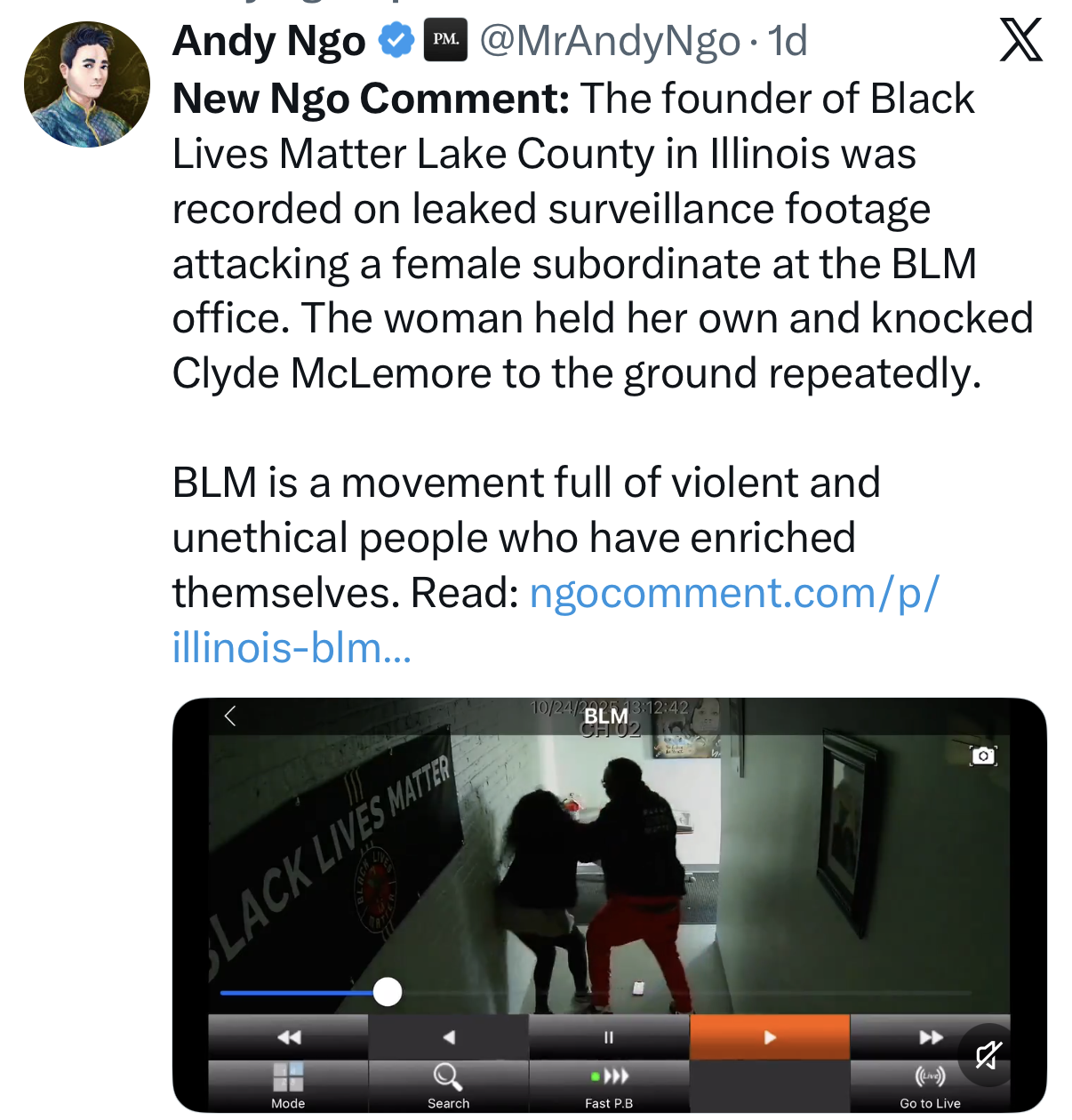This screenshot has width=1072, height=1120.
Task: Play the footage in reverse
Action: [x=449, y=1037]
